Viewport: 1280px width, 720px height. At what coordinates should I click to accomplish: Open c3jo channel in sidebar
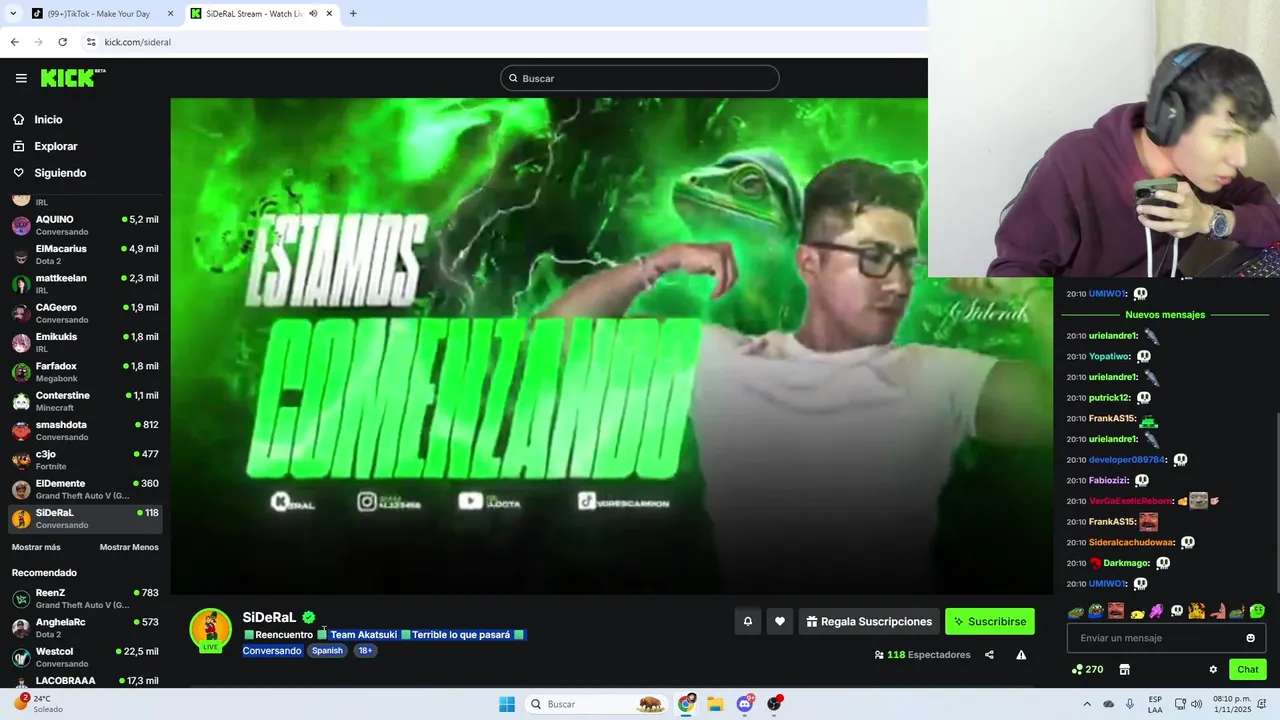coord(85,460)
